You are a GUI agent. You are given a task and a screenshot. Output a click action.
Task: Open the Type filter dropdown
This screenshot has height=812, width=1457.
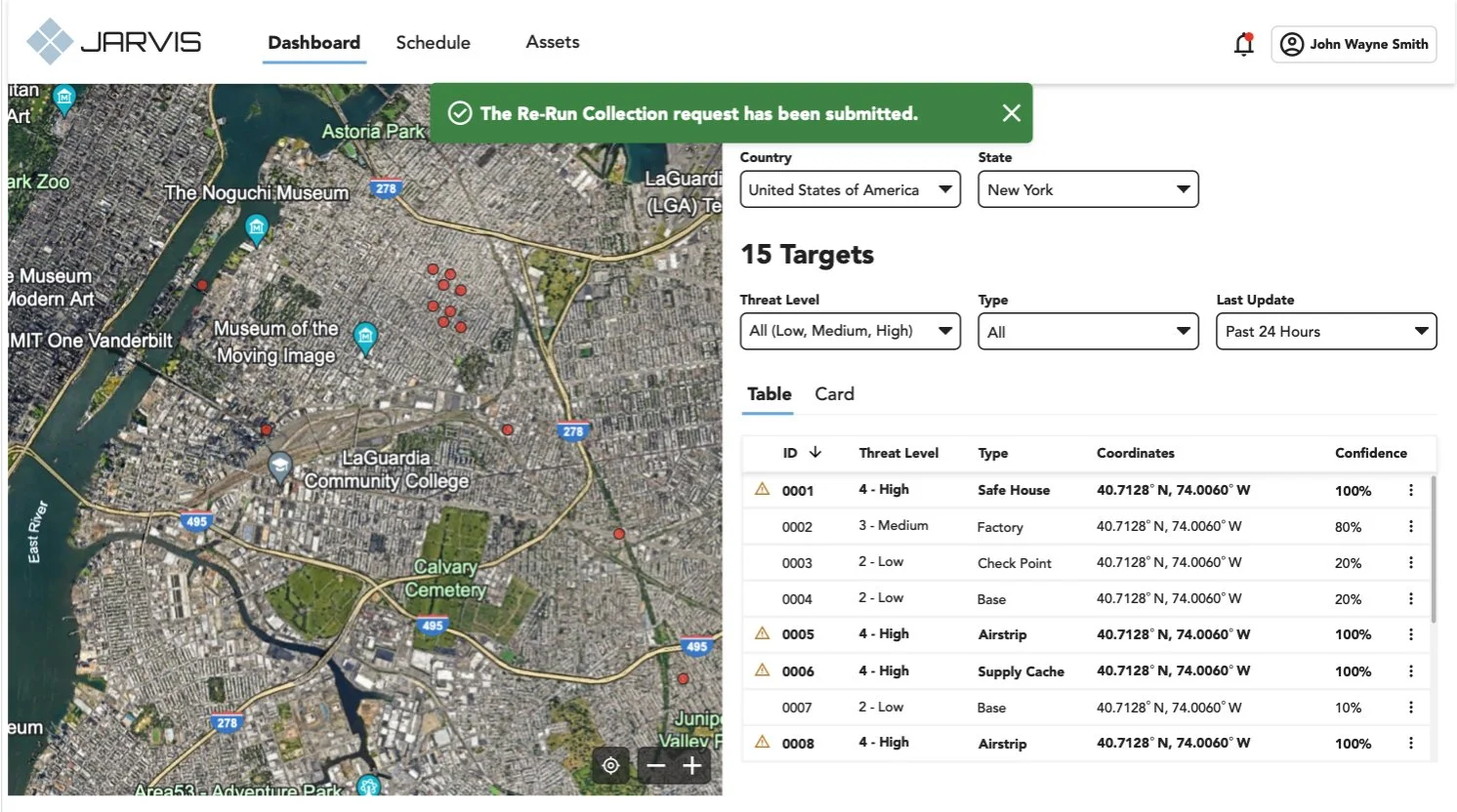coord(1088,331)
